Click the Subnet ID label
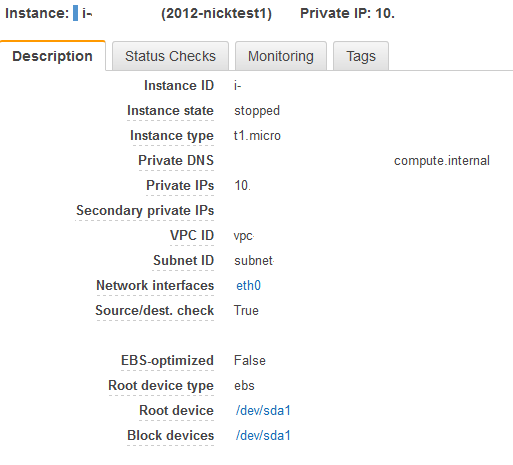The image size is (513, 465). tap(184, 261)
